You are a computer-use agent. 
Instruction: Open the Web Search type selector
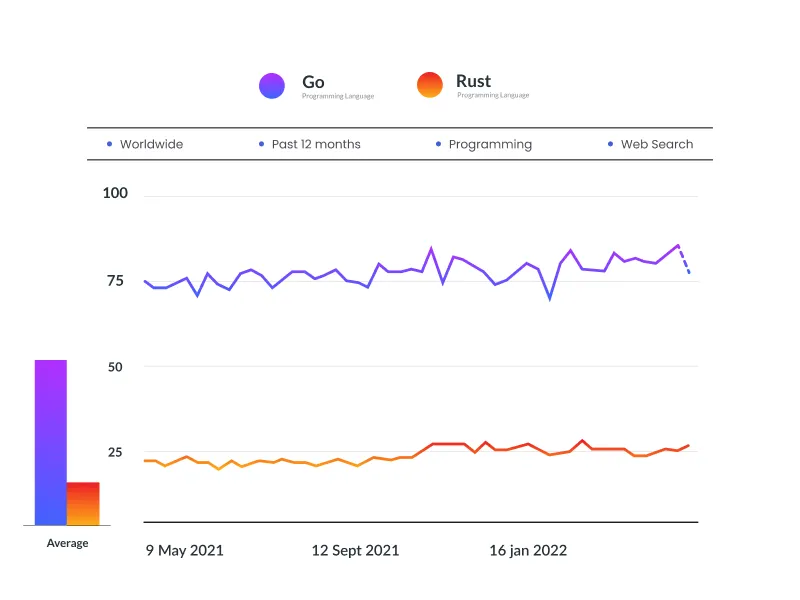pyautogui.click(x=656, y=144)
